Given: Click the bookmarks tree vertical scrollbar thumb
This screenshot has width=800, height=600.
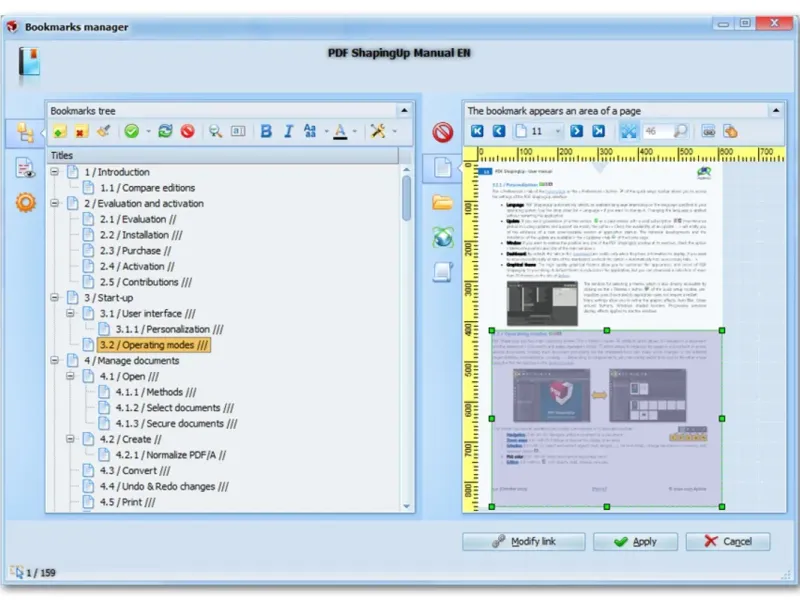Looking at the screenshot, I should pos(406,198).
